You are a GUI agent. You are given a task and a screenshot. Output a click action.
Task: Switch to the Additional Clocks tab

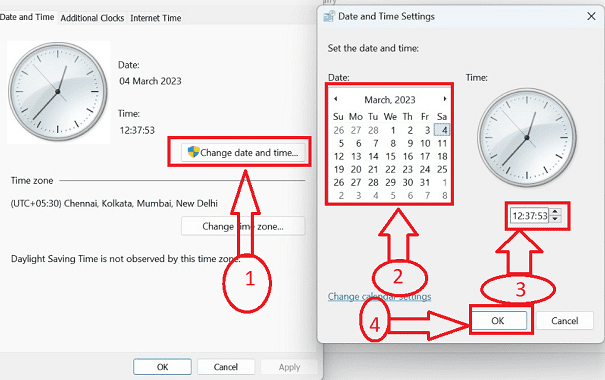click(92, 18)
